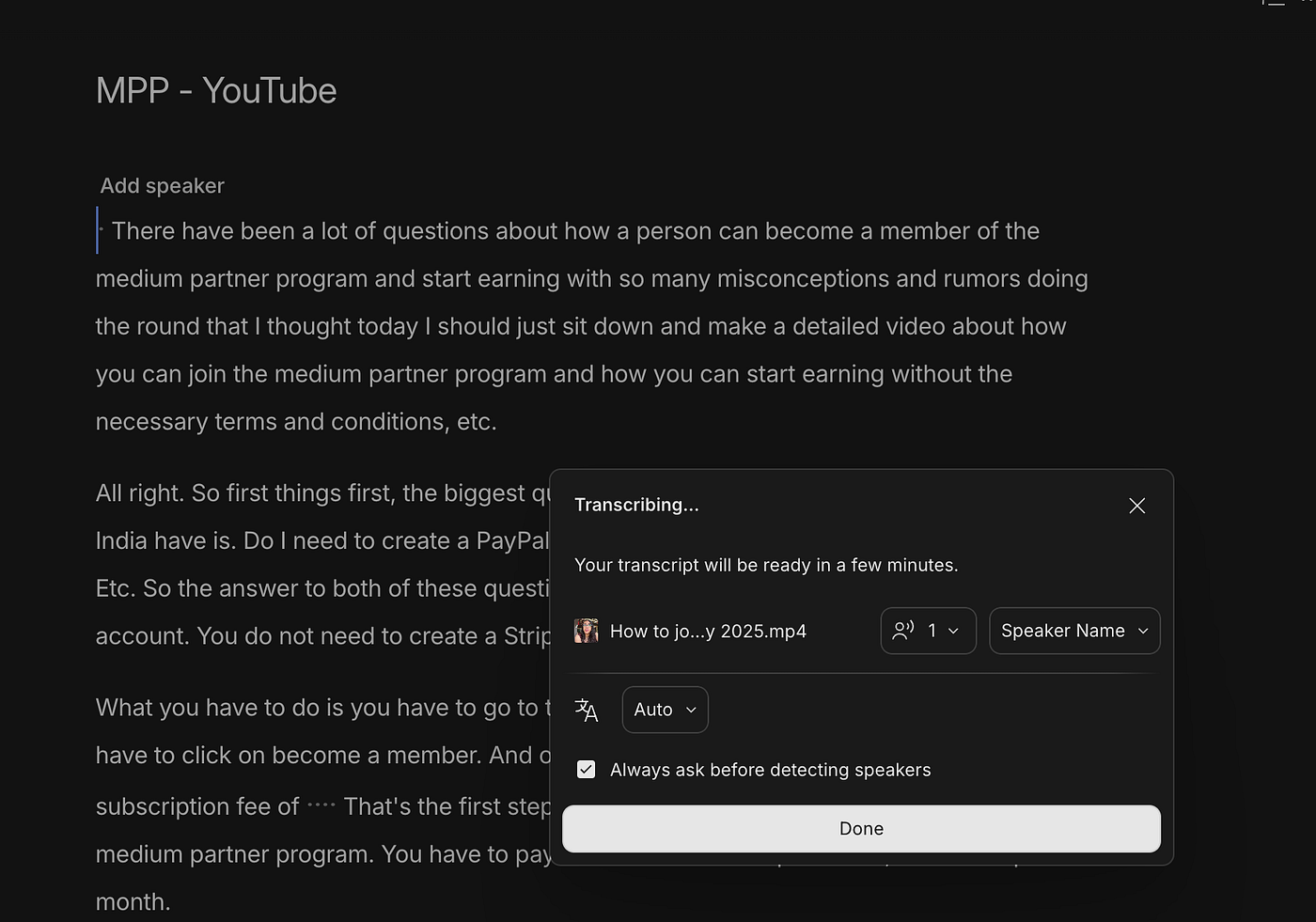This screenshot has height=922, width=1316.
Task: Click the line What you have to do
Action: point(323,708)
